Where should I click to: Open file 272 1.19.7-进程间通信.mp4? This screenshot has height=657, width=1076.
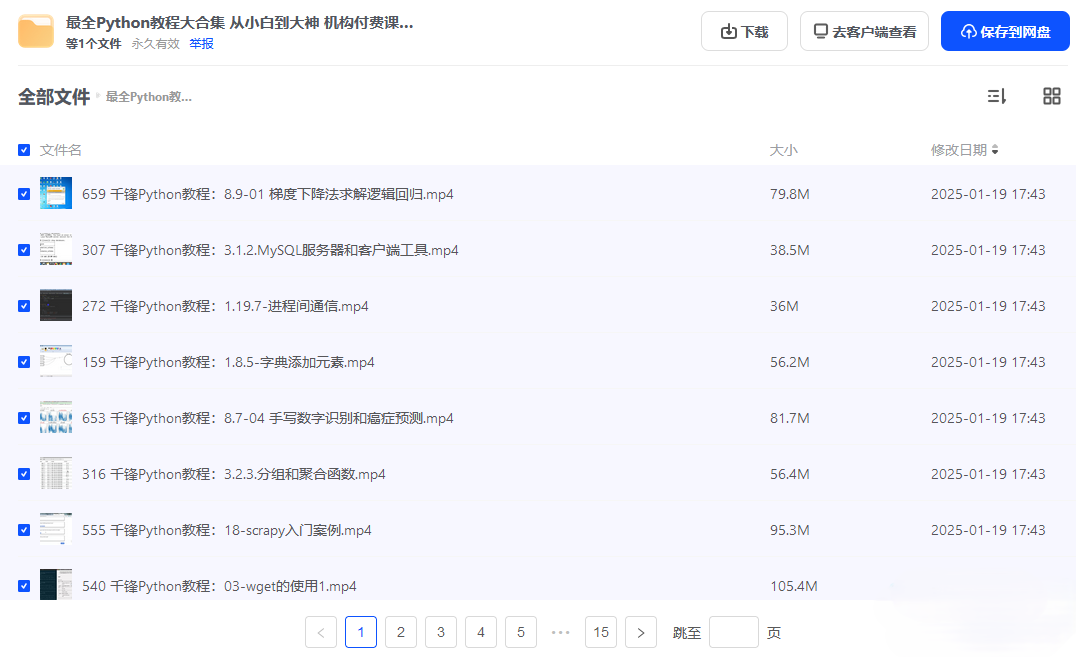tap(225, 306)
